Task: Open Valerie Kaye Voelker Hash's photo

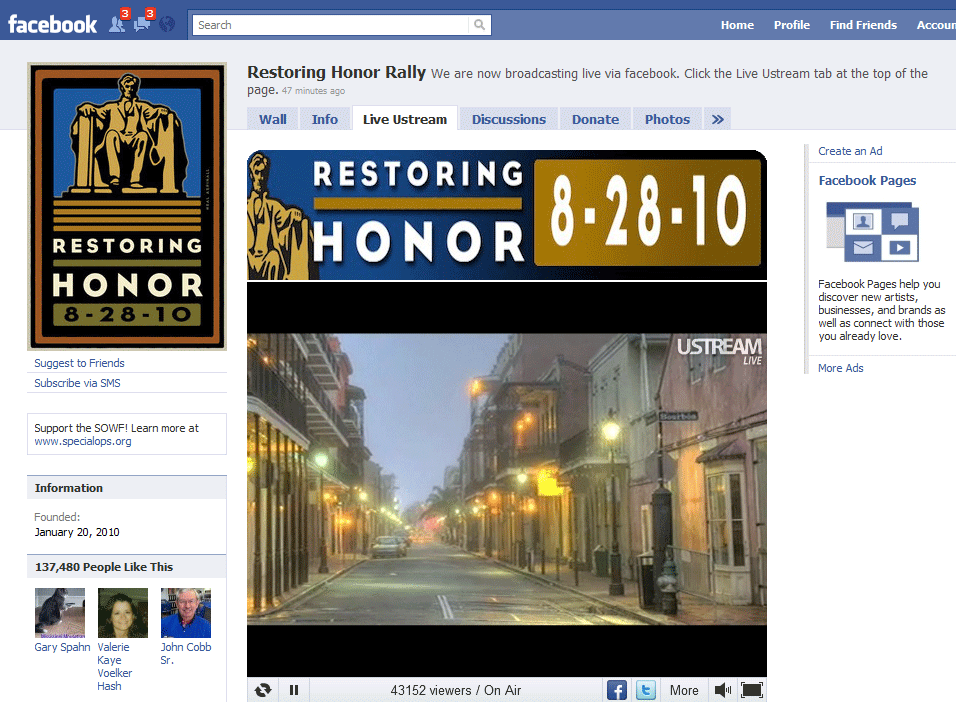Action: coord(123,613)
